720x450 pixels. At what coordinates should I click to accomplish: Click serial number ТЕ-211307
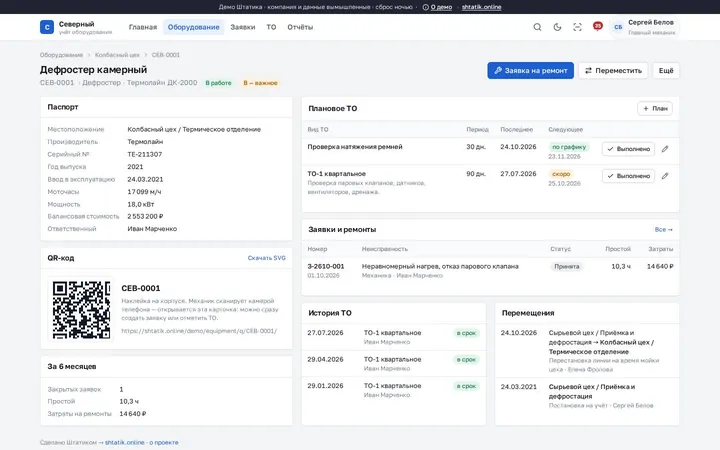point(145,154)
